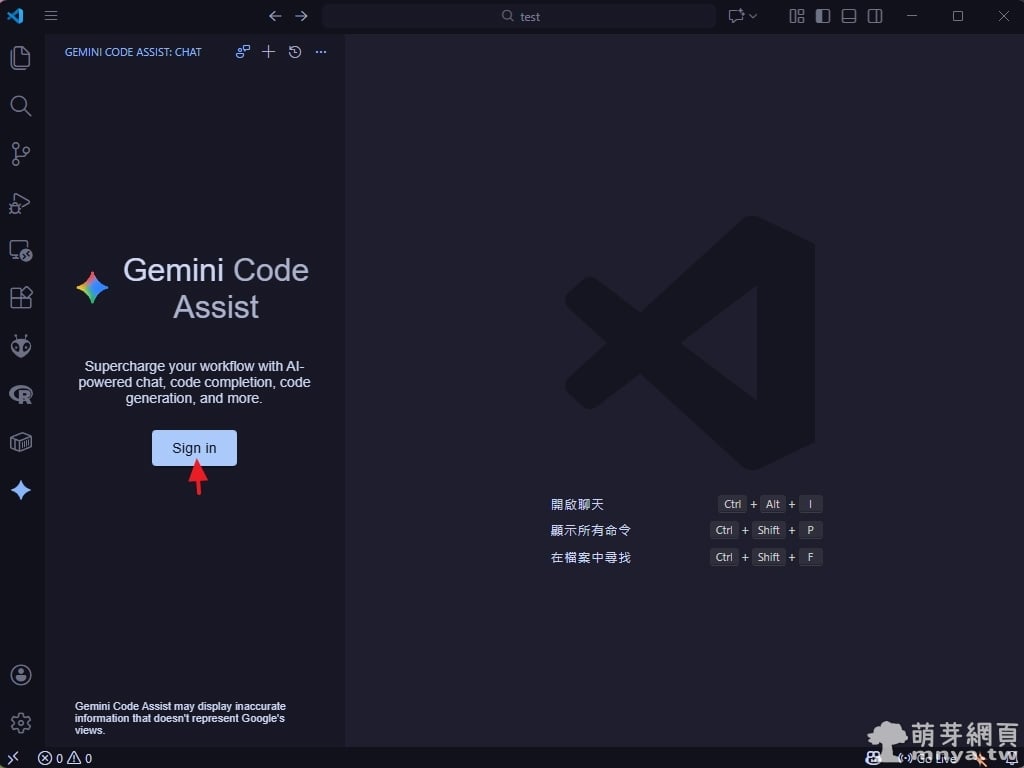Expand the chat dropdown arrow in title bar
The height and width of the screenshot is (768, 1024).
(753, 16)
